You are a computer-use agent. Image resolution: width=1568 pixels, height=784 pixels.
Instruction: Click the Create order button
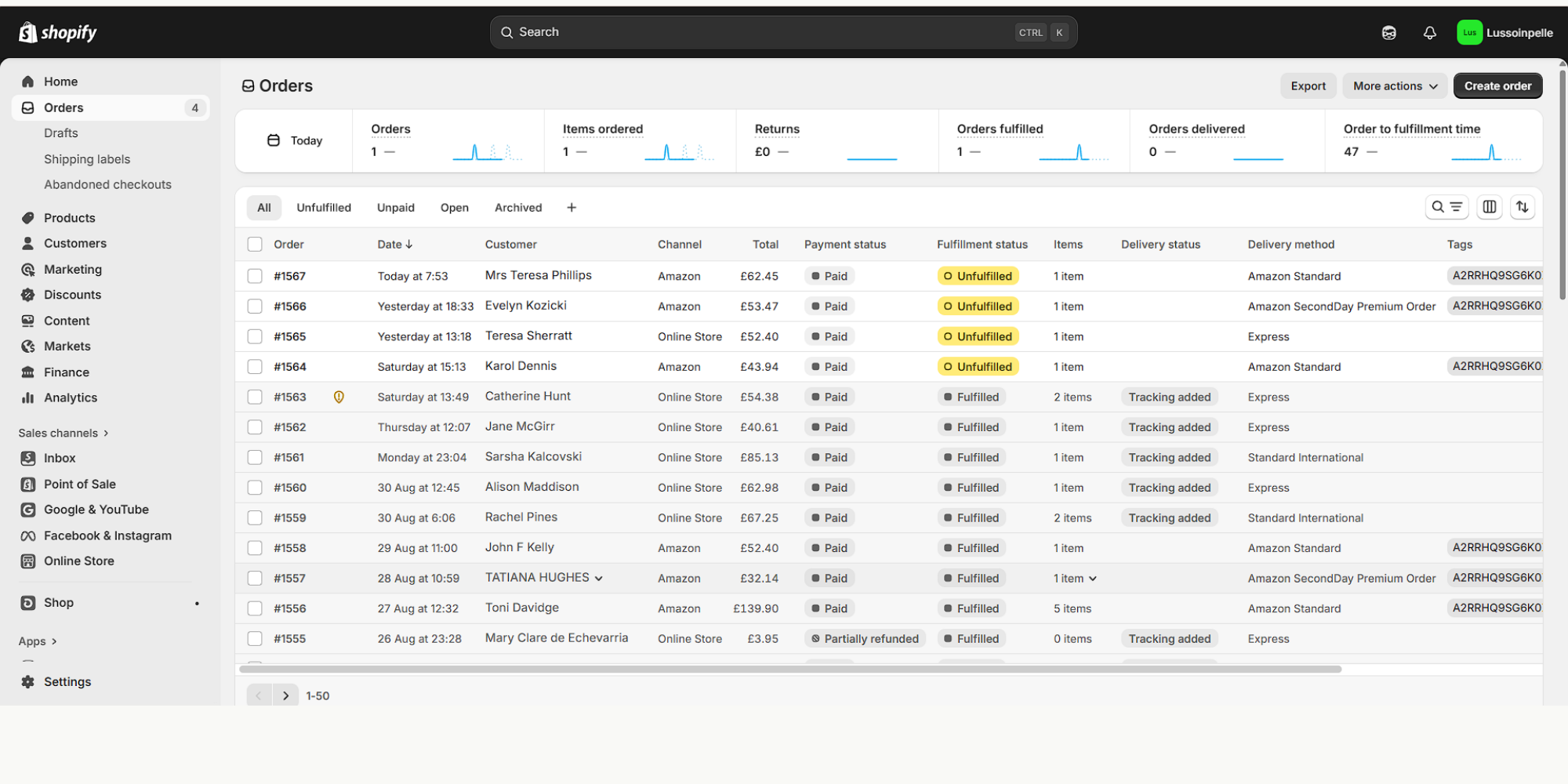pos(1497,86)
